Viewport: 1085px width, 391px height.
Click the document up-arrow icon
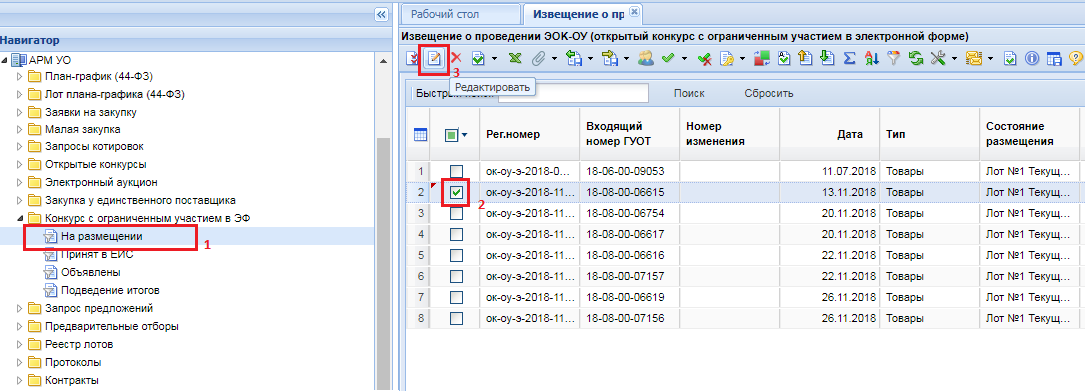click(805, 59)
